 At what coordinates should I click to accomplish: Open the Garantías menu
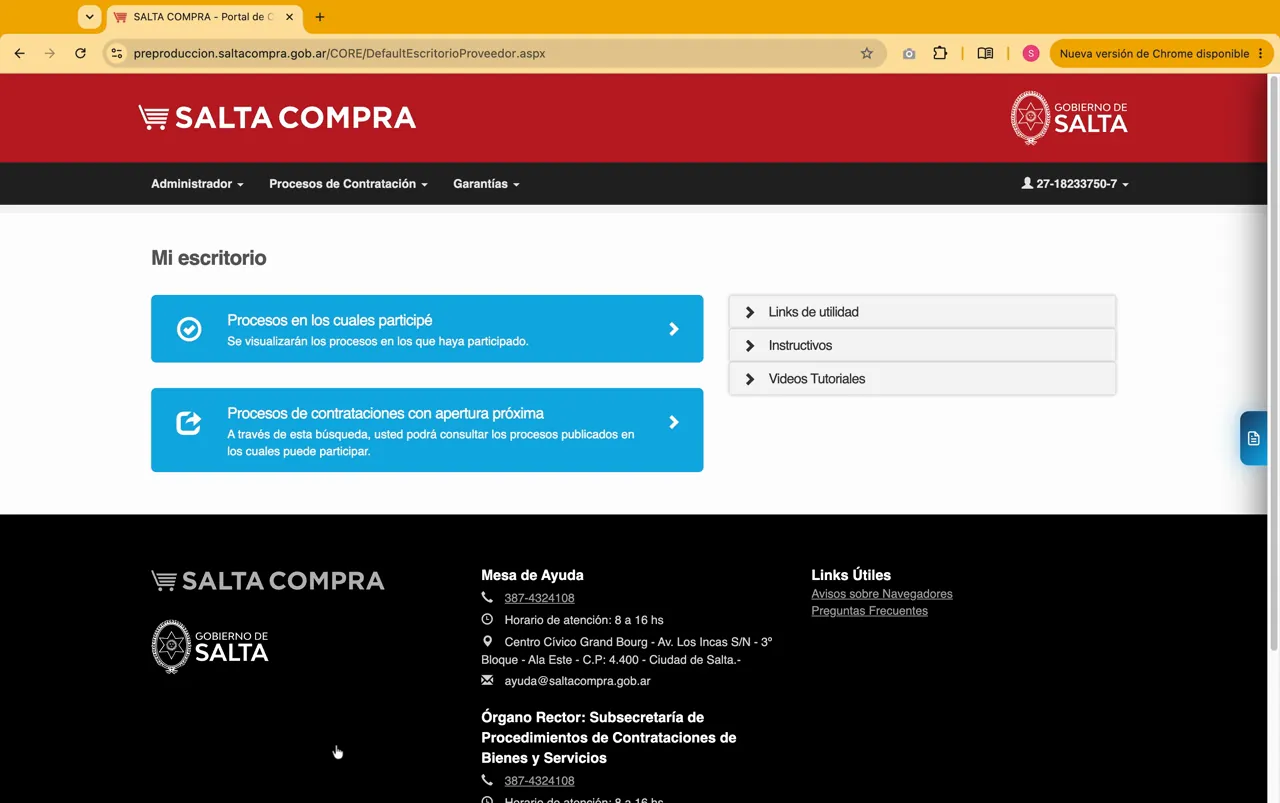click(x=486, y=184)
